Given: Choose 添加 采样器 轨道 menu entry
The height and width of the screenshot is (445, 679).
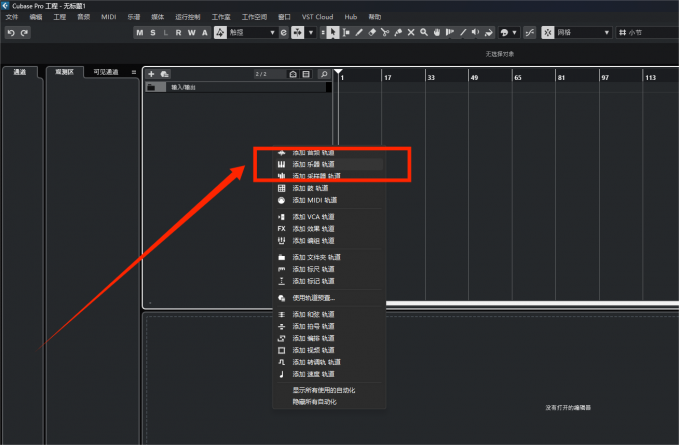Looking at the screenshot, I should click(329, 176).
